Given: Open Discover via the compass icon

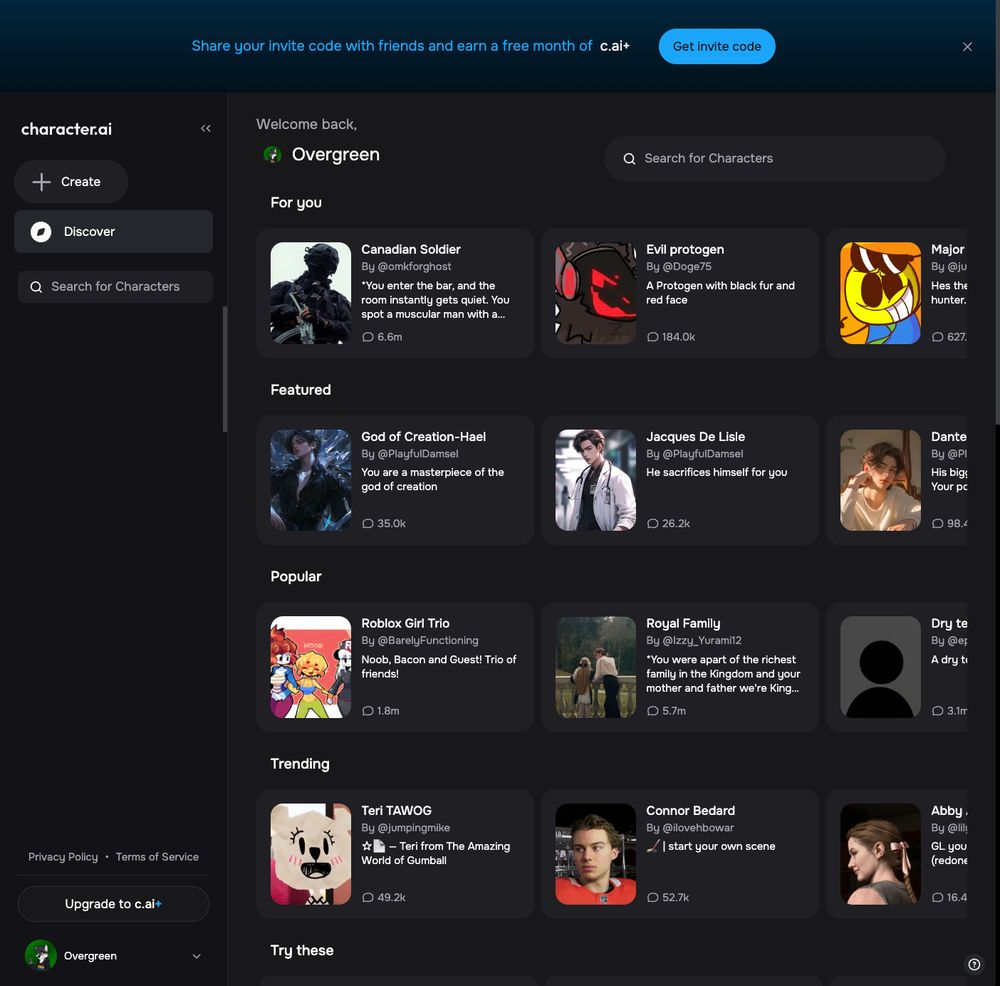Looking at the screenshot, I should tap(40, 231).
